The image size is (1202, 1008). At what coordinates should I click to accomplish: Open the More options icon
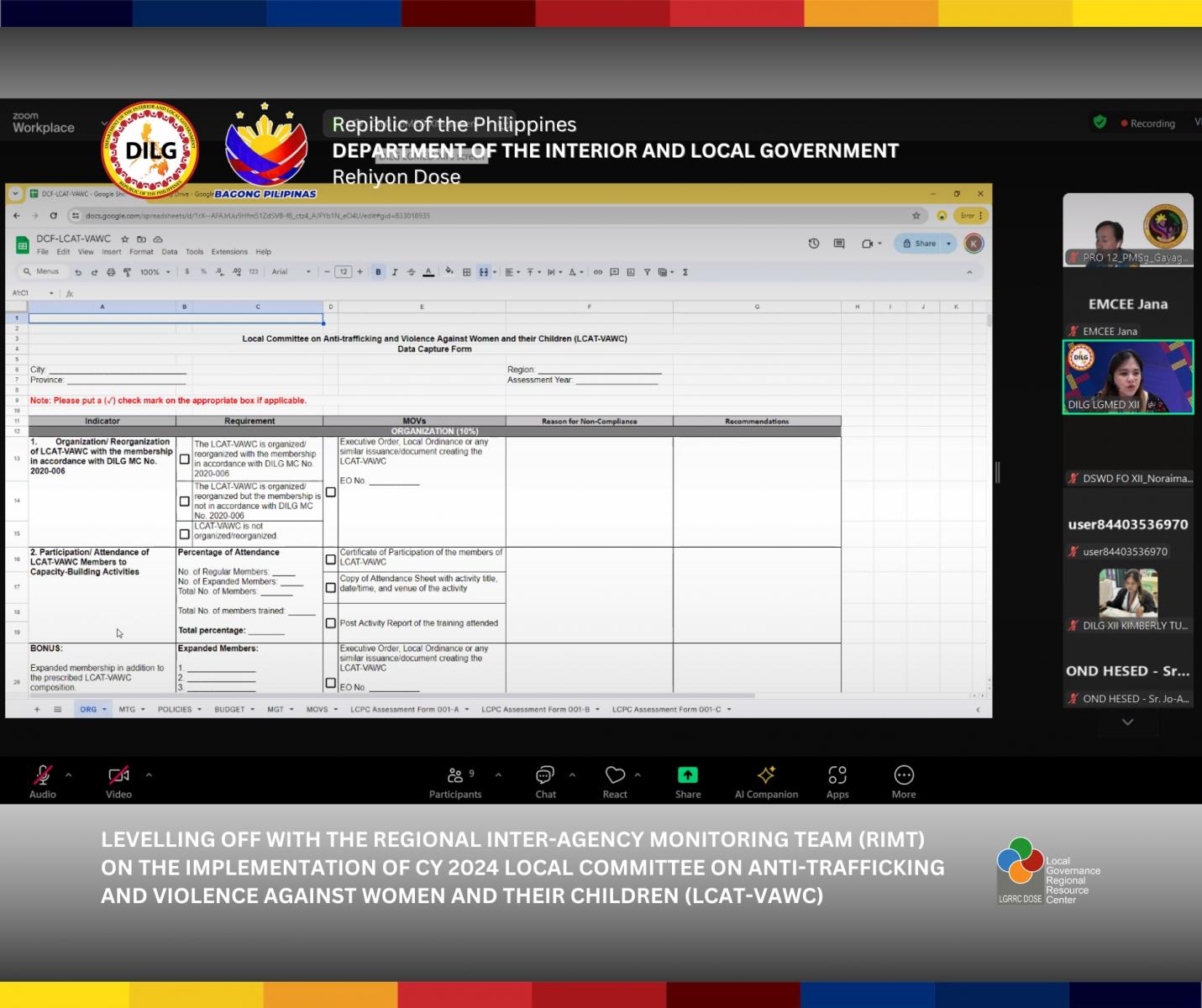(904, 774)
